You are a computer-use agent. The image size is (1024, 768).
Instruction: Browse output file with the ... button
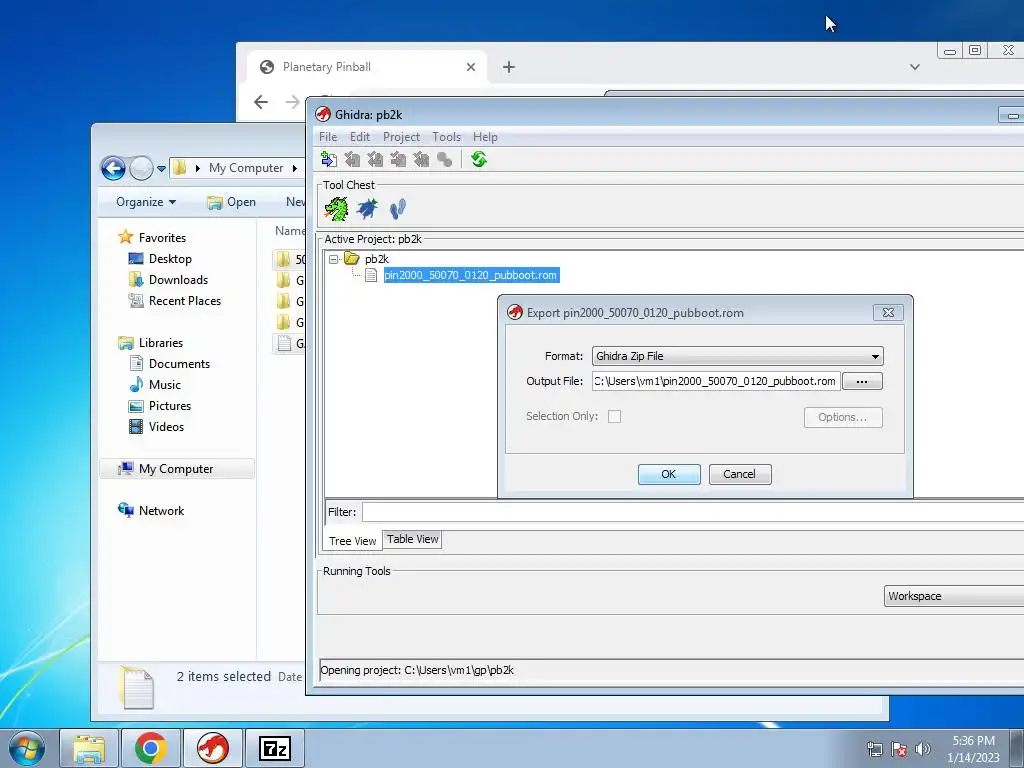862,381
